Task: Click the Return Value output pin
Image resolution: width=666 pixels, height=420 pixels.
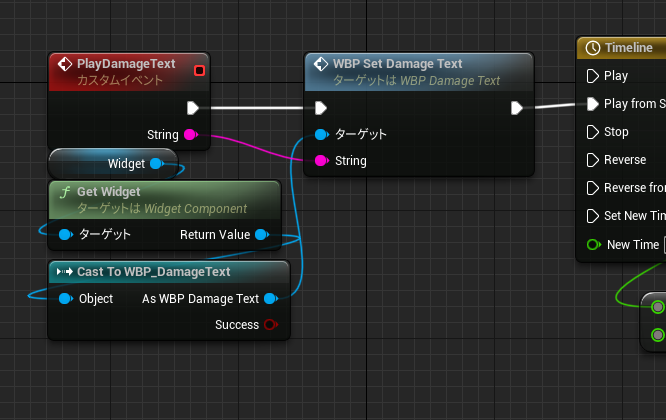Action: point(262,234)
